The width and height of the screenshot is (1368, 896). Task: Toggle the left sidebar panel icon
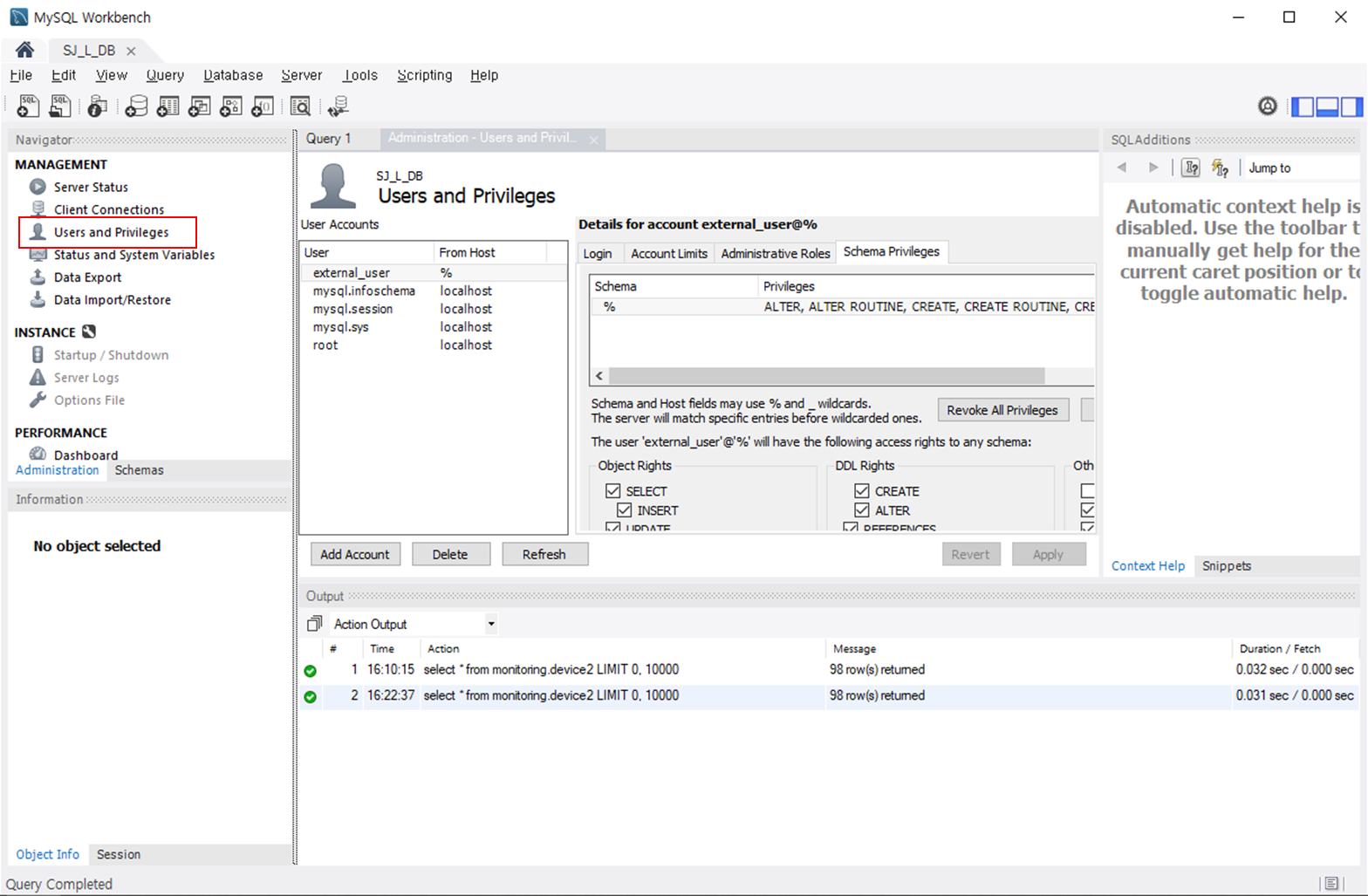coord(1303,106)
